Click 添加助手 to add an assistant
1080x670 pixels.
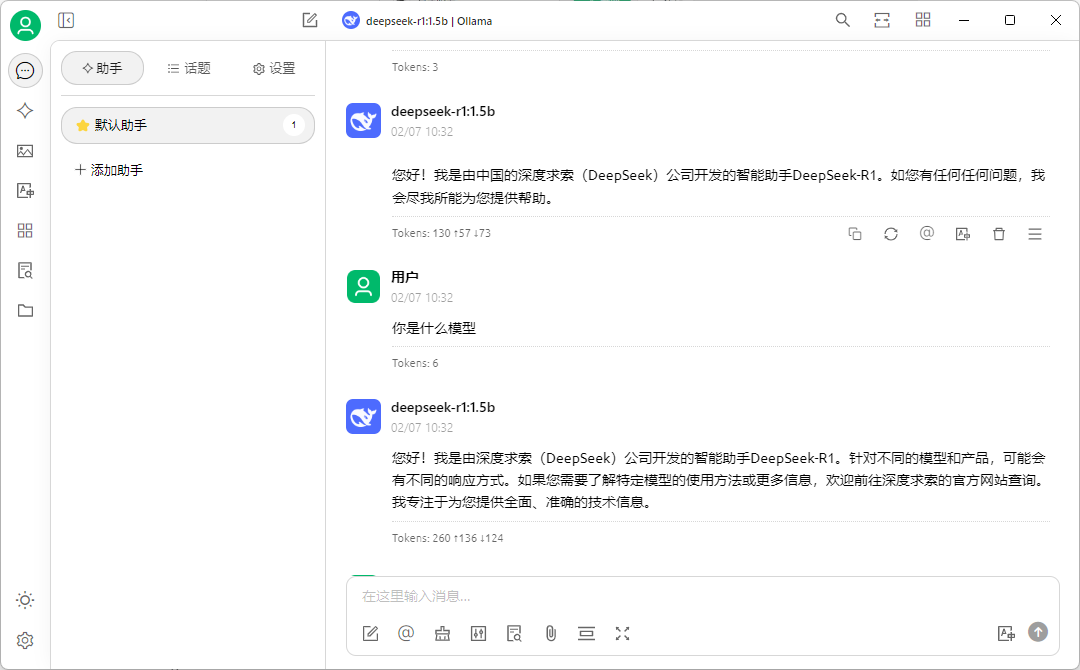(109, 170)
